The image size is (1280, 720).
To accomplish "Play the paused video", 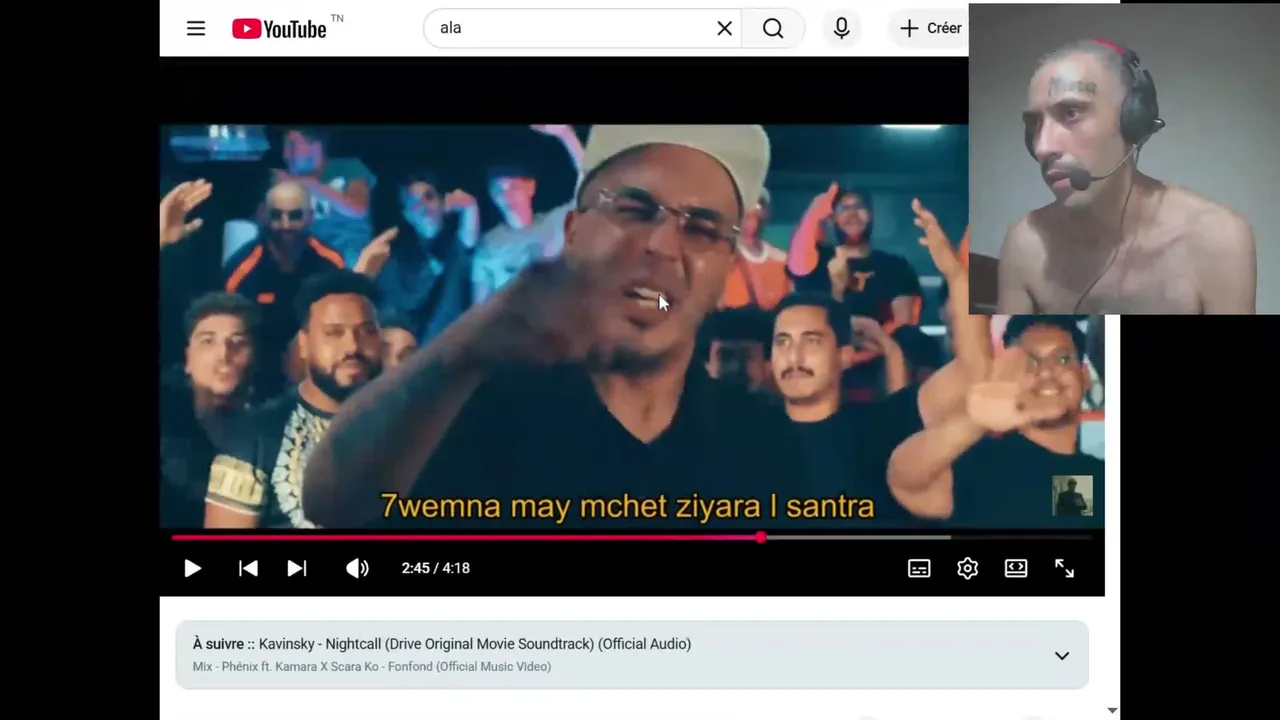I will coord(192,568).
